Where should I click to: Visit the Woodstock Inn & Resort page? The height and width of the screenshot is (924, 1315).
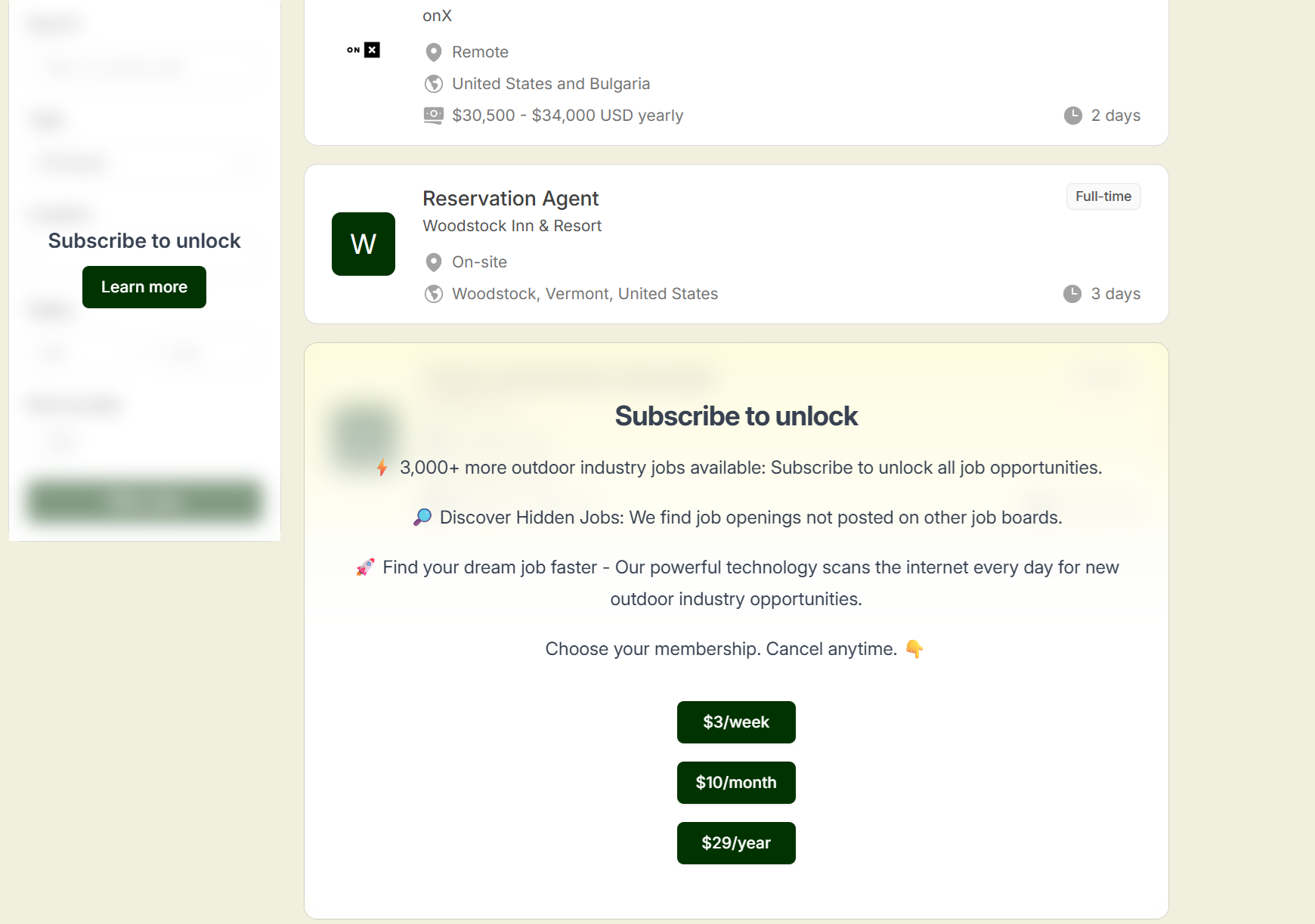coord(512,225)
